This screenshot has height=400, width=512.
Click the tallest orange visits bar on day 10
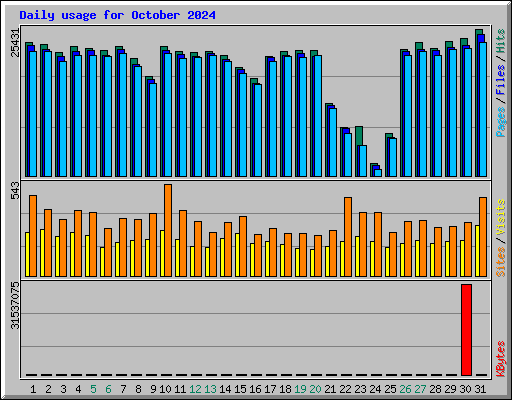pos(168,230)
